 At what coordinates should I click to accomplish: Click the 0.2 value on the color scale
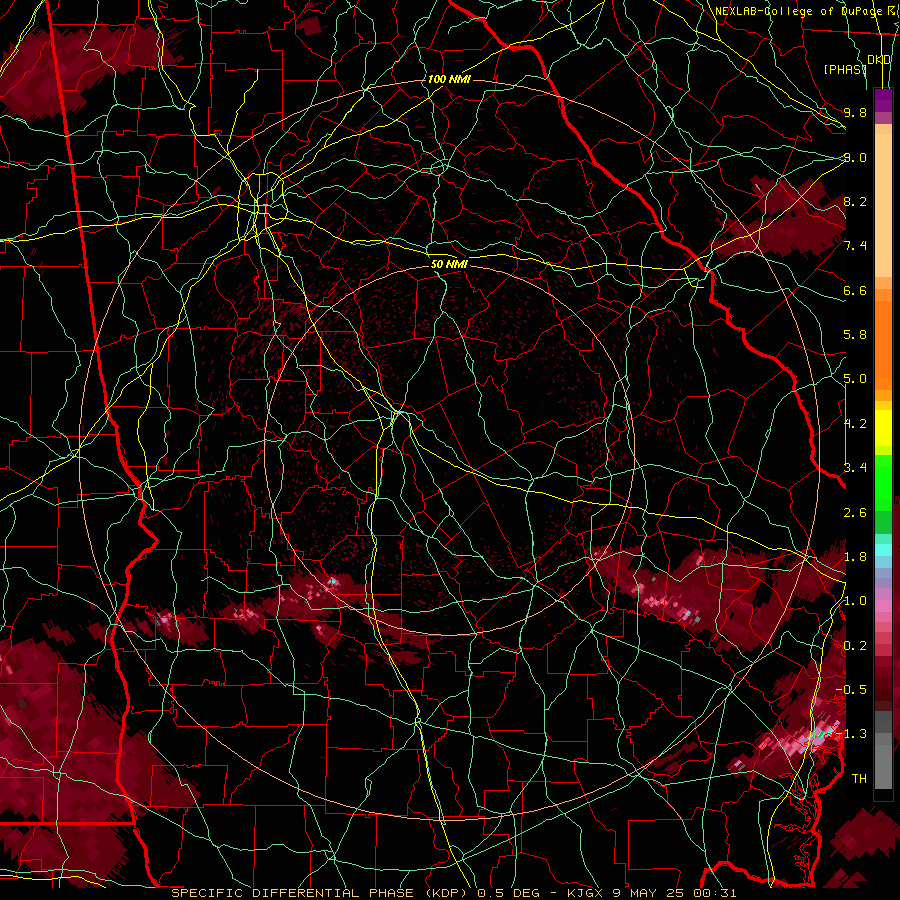[855, 645]
